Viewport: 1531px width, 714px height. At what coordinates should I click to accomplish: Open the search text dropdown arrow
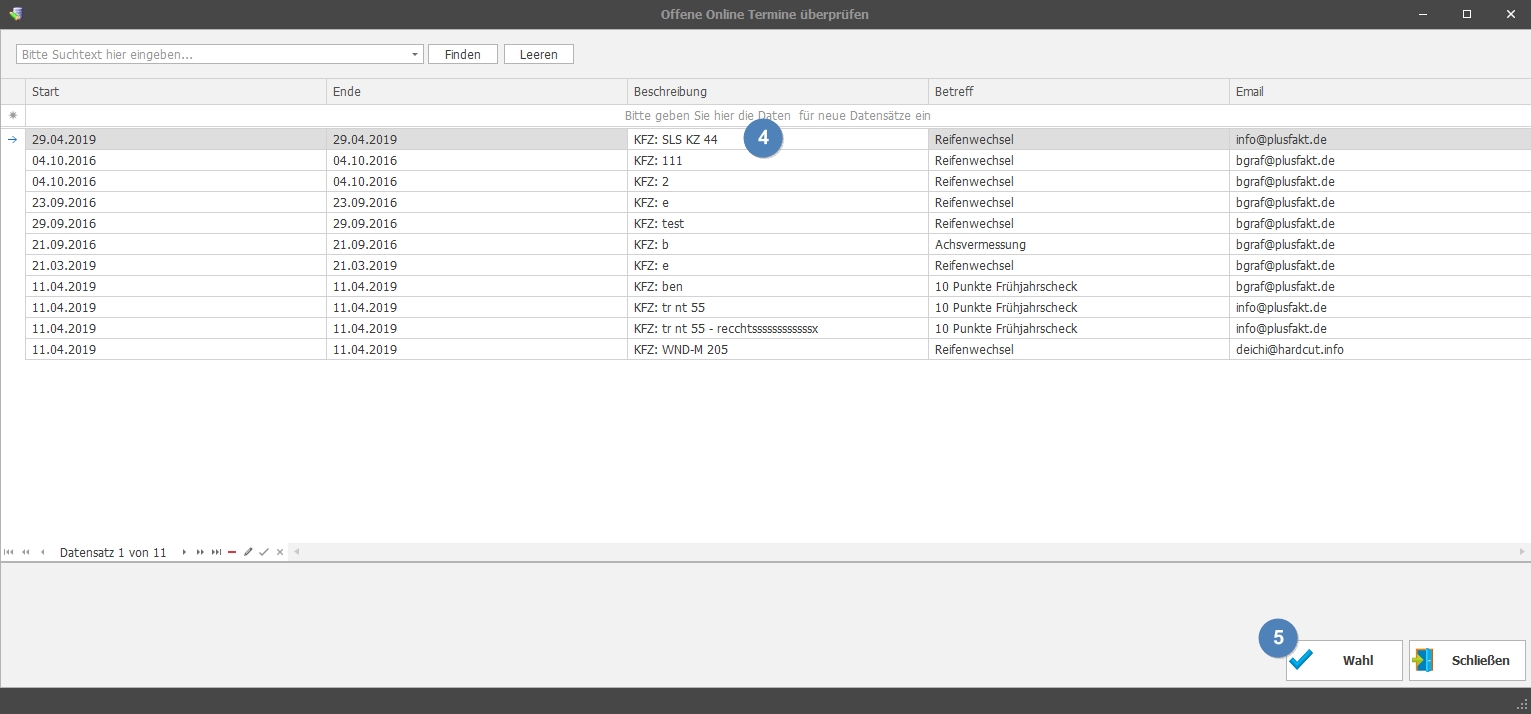(x=415, y=54)
